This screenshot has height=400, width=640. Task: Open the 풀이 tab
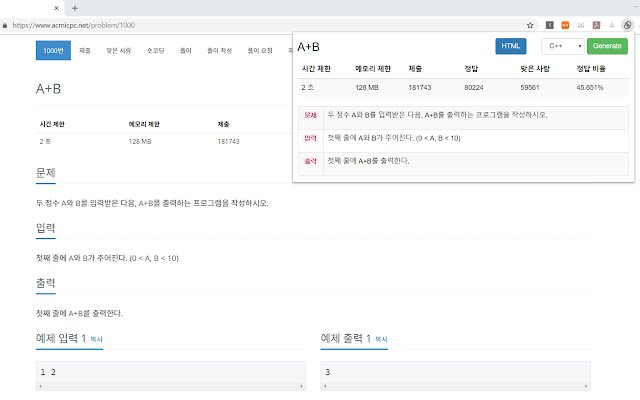(186, 51)
